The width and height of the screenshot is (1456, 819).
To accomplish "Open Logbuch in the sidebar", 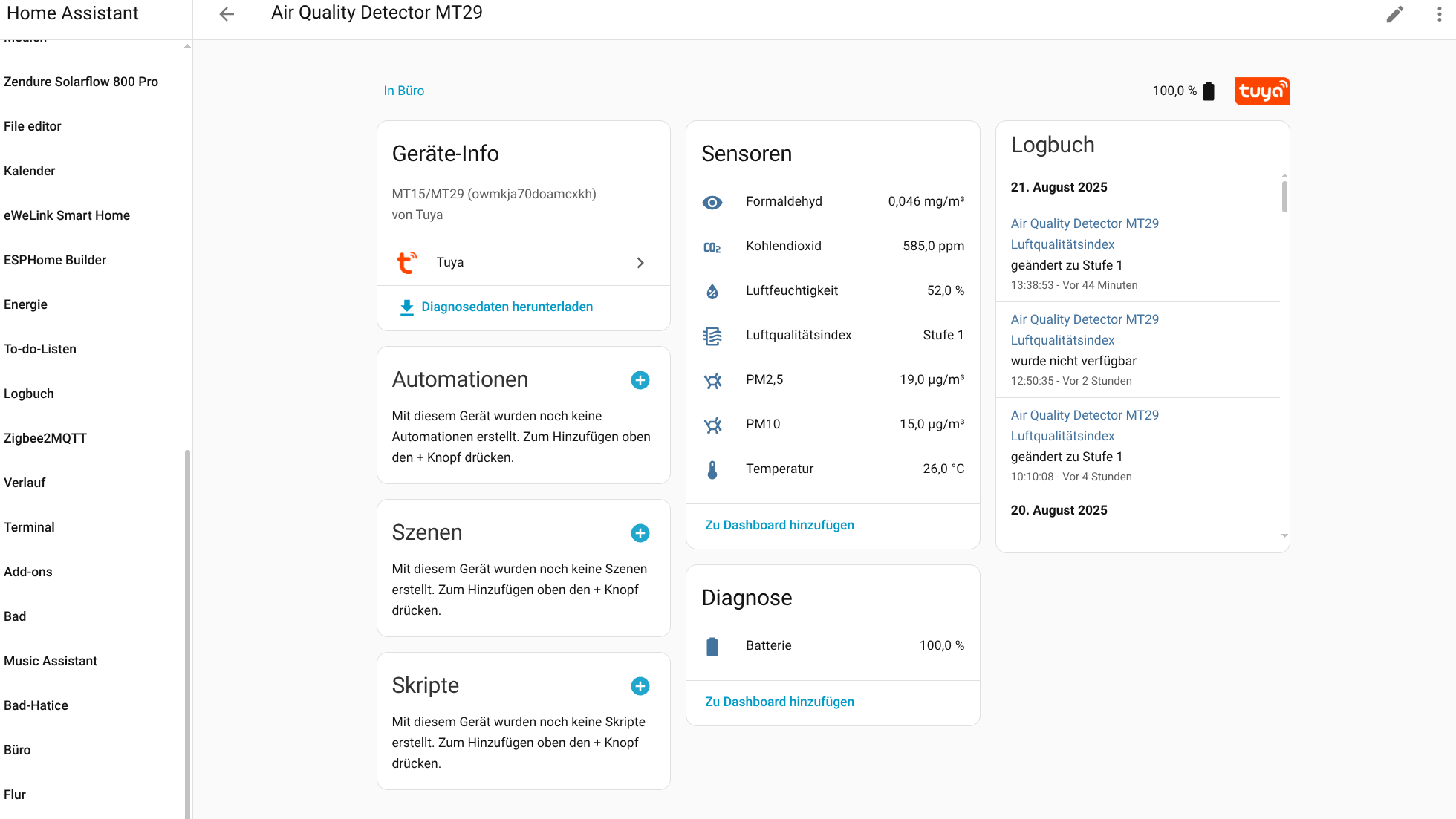I will tap(29, 394).
